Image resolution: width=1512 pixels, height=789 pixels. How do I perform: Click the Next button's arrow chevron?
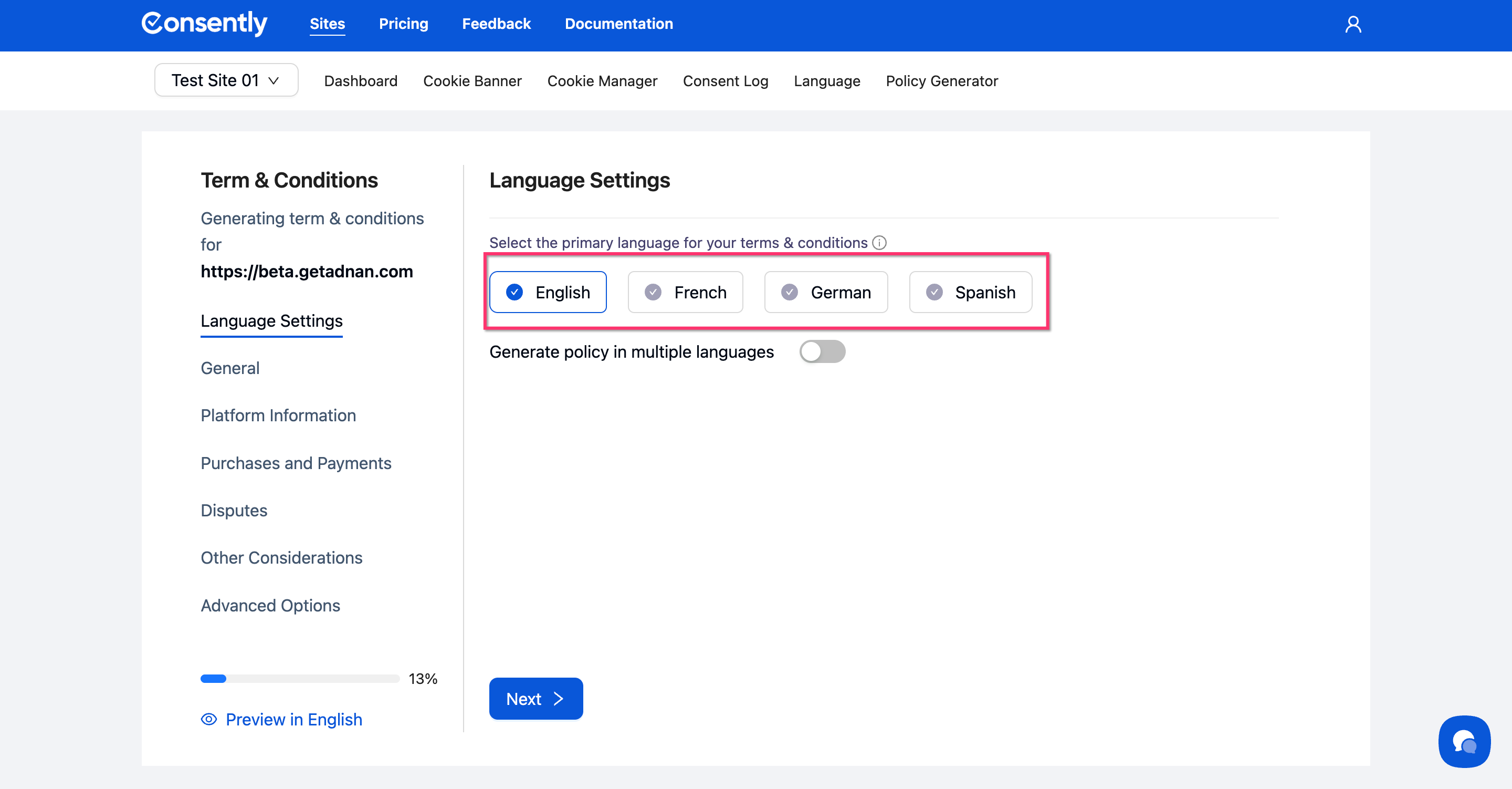(x=558, y=699)
